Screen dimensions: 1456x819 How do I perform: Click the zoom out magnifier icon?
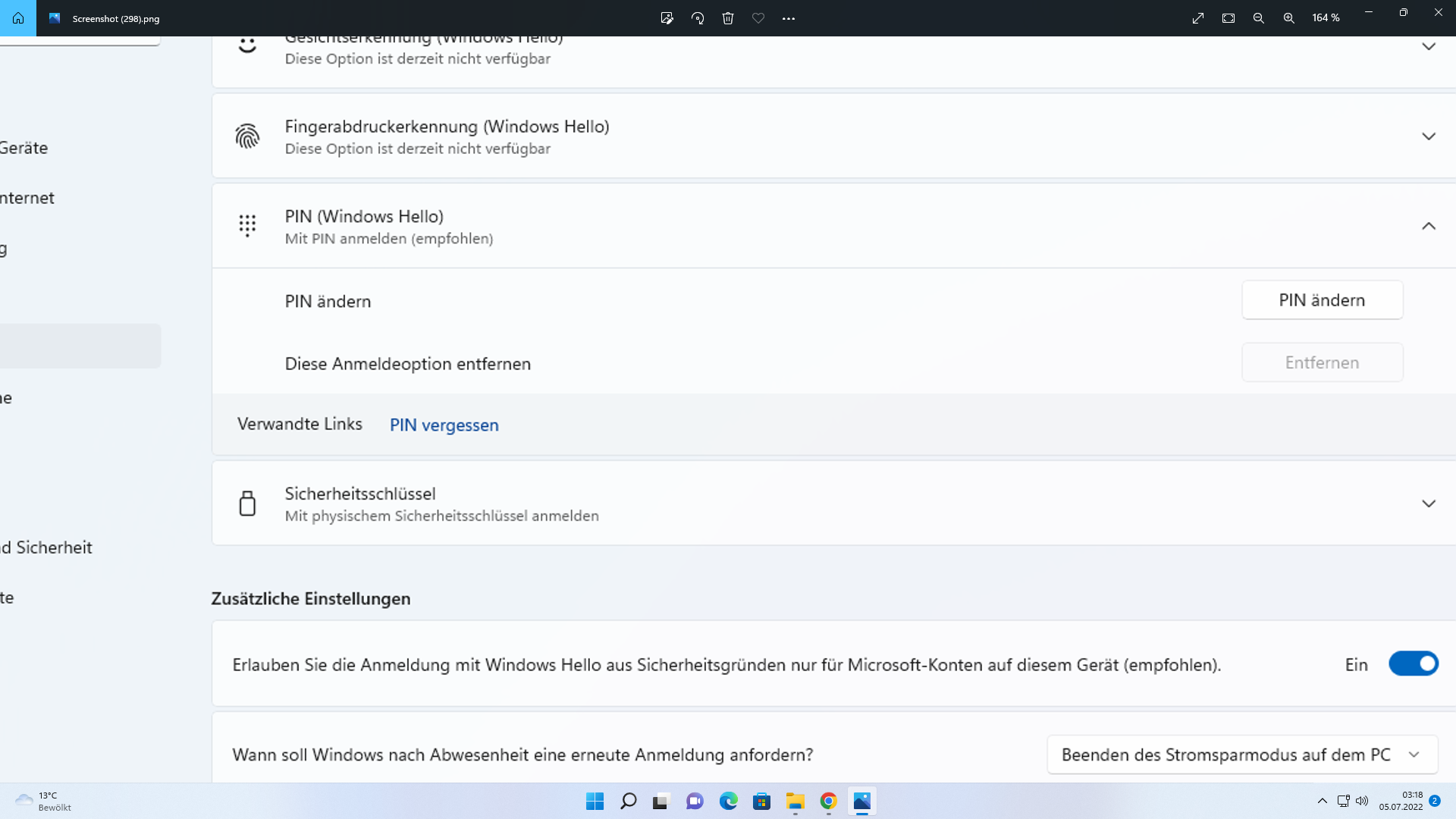click(1258, 18)
